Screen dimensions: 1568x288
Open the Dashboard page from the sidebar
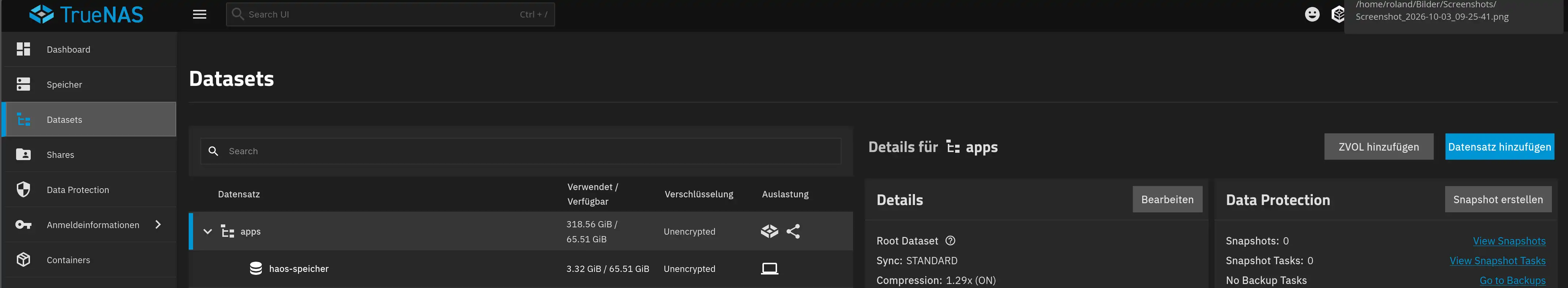tap(90, 49)
